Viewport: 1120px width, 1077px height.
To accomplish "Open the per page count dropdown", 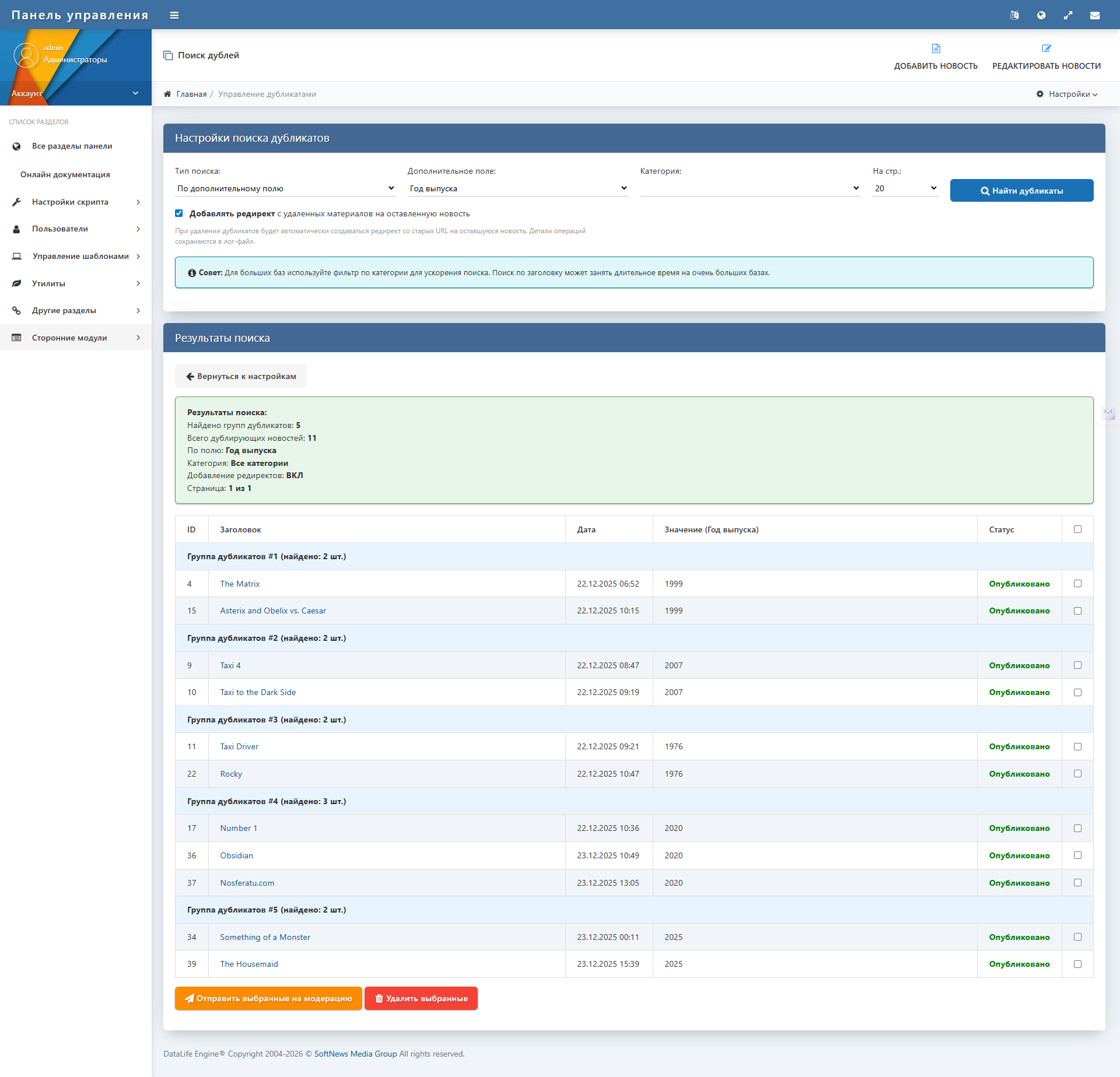I will [x=905, y=188].
